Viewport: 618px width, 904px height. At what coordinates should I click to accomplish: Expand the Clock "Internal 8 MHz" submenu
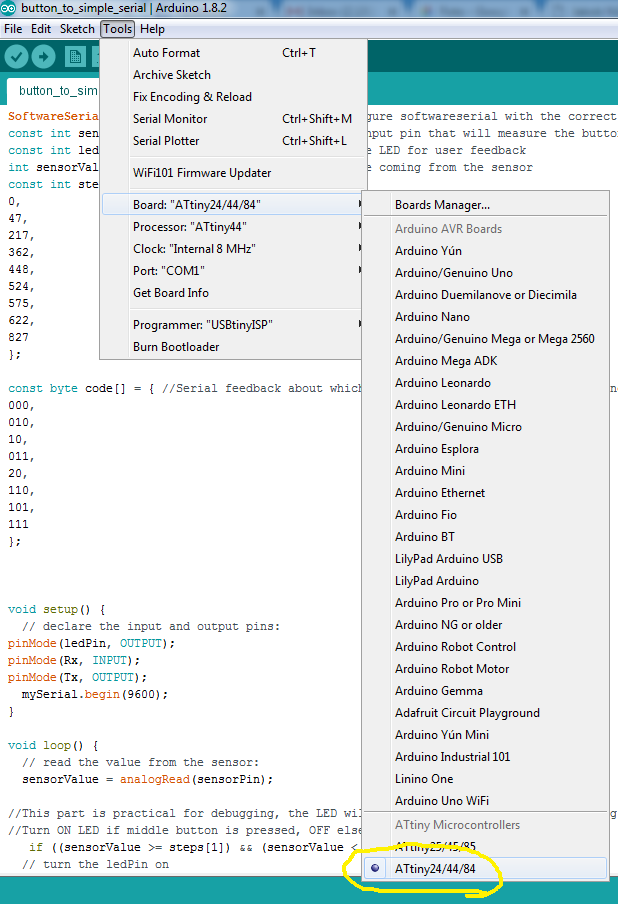[x=231, y=248]
